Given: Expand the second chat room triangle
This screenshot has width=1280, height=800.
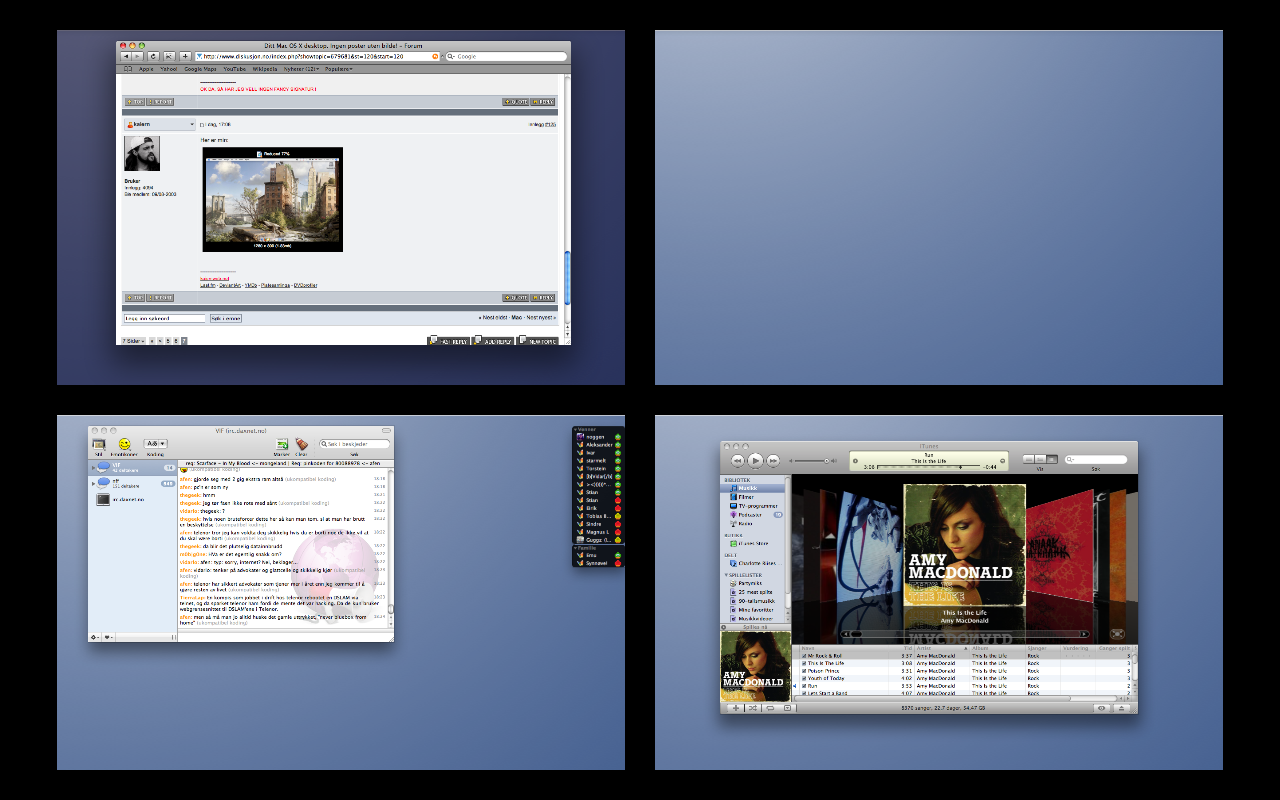Looking at the screenshot, I should [93, 484].
